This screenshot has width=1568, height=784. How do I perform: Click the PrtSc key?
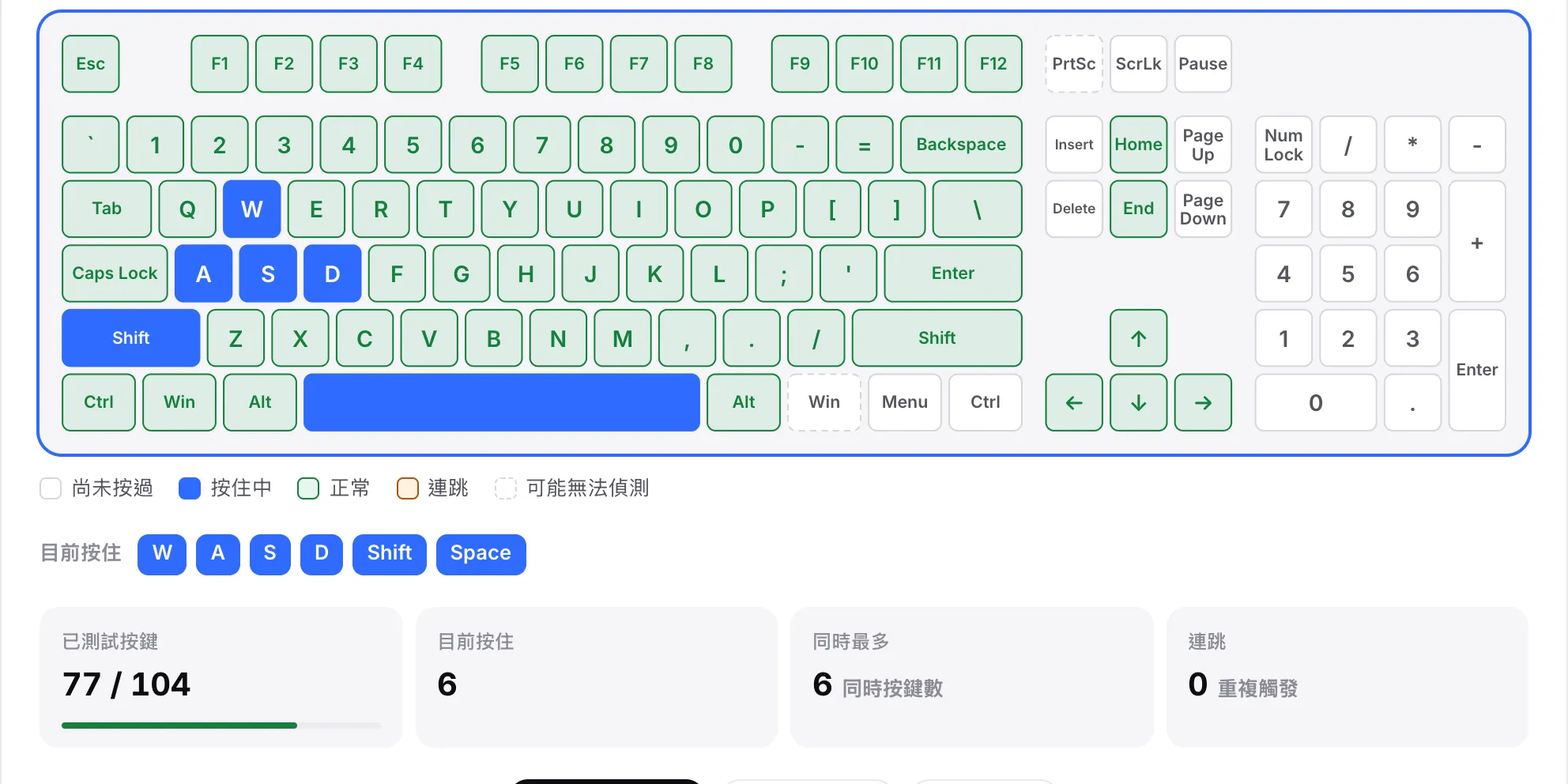tap(1073, 64)
